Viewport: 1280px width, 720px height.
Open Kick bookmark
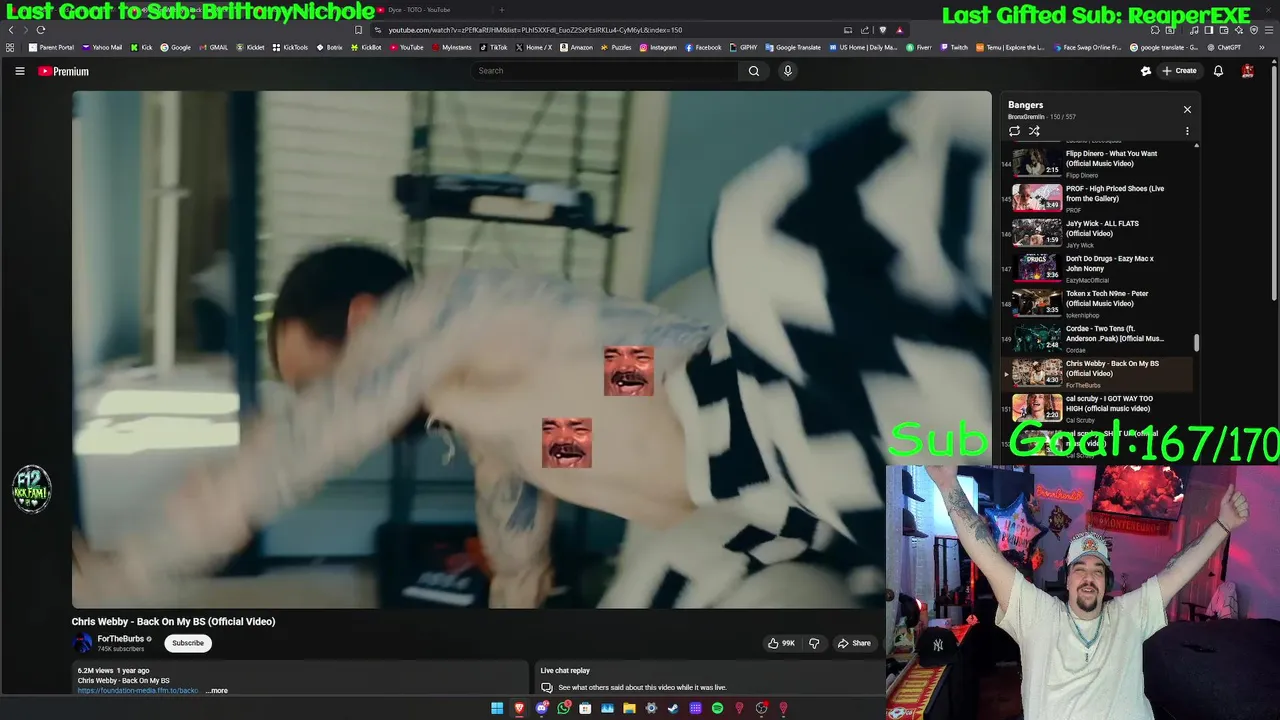pos(142,47)
